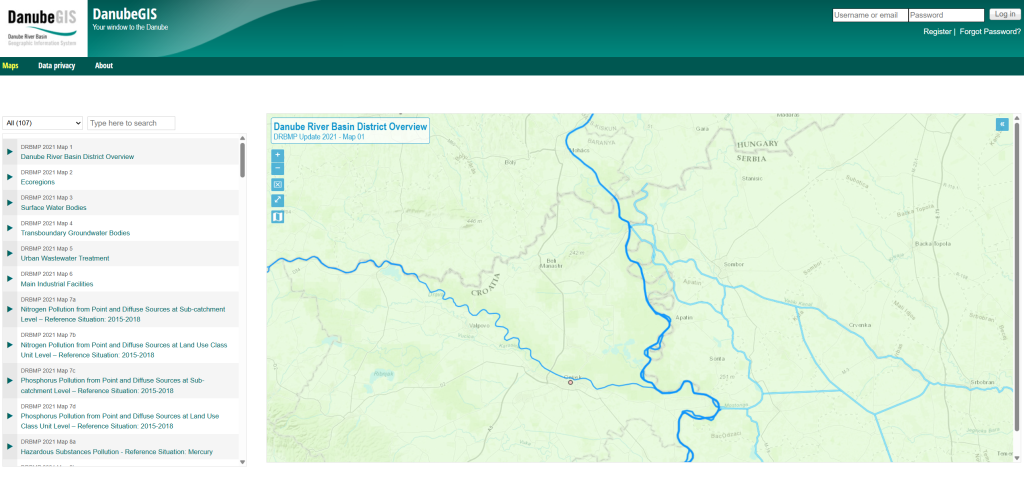Click the DanubeGIS logo
Image resolution: width=1024 pixels, height=477 pixels.
(42, 27)
